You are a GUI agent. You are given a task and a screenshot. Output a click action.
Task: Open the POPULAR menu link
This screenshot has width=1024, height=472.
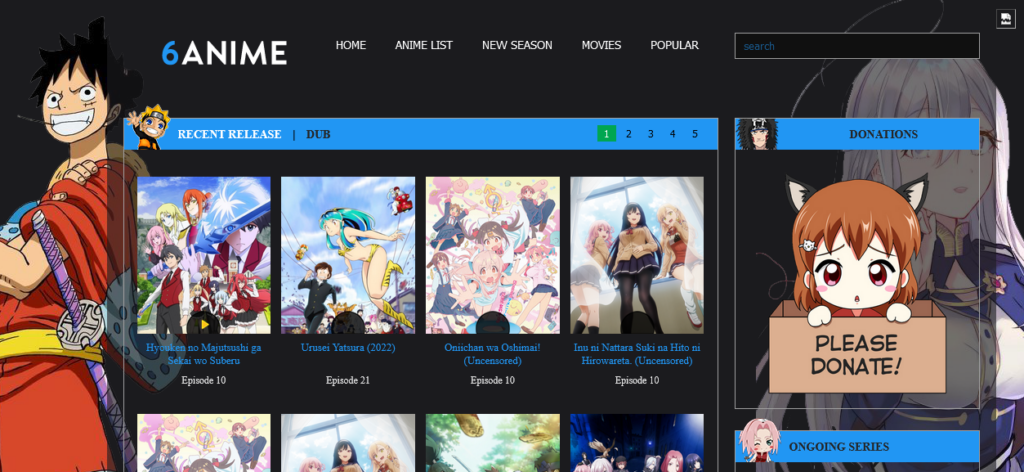[674, 45]
